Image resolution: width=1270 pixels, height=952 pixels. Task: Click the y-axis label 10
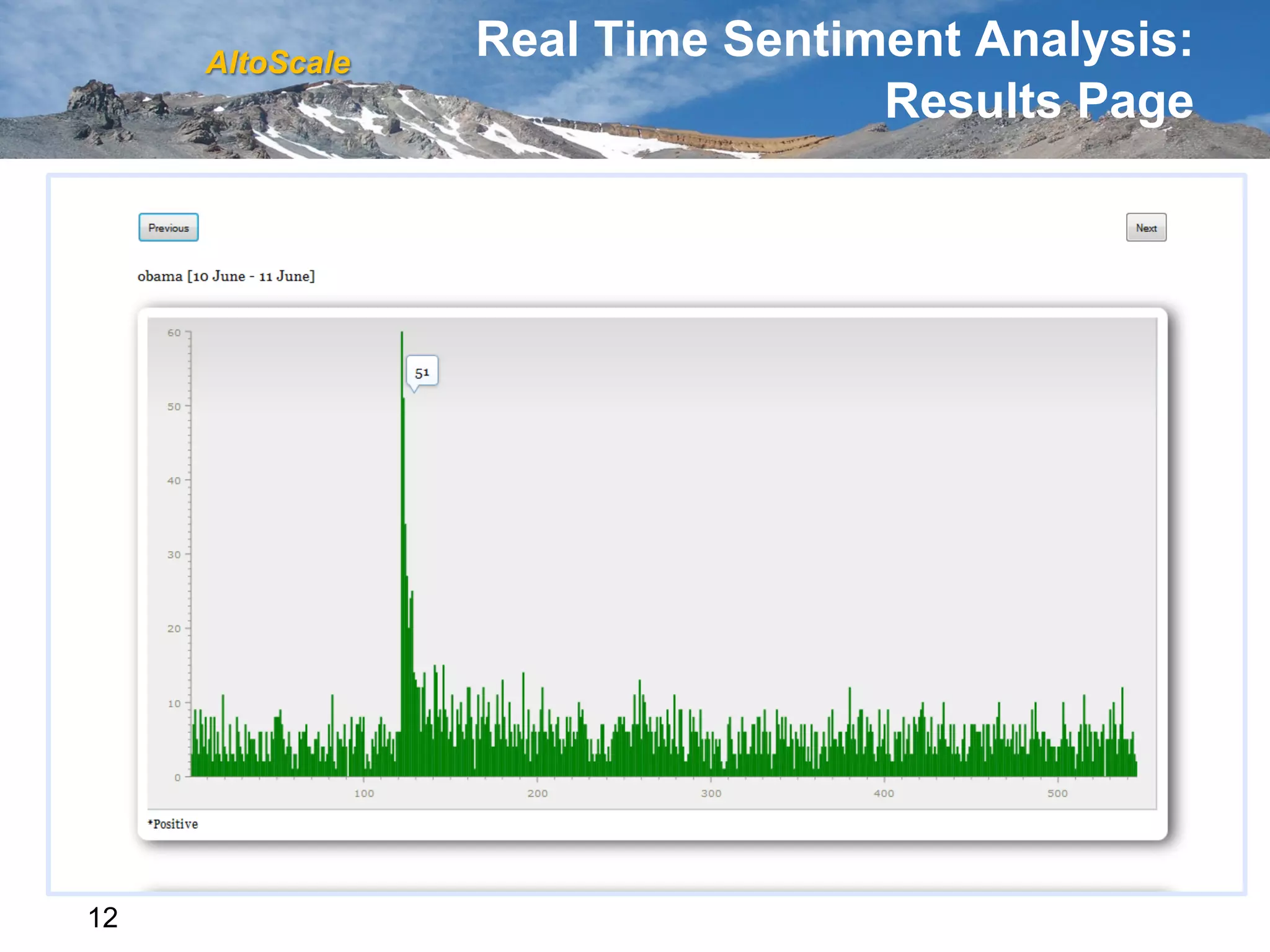(174, 703)
